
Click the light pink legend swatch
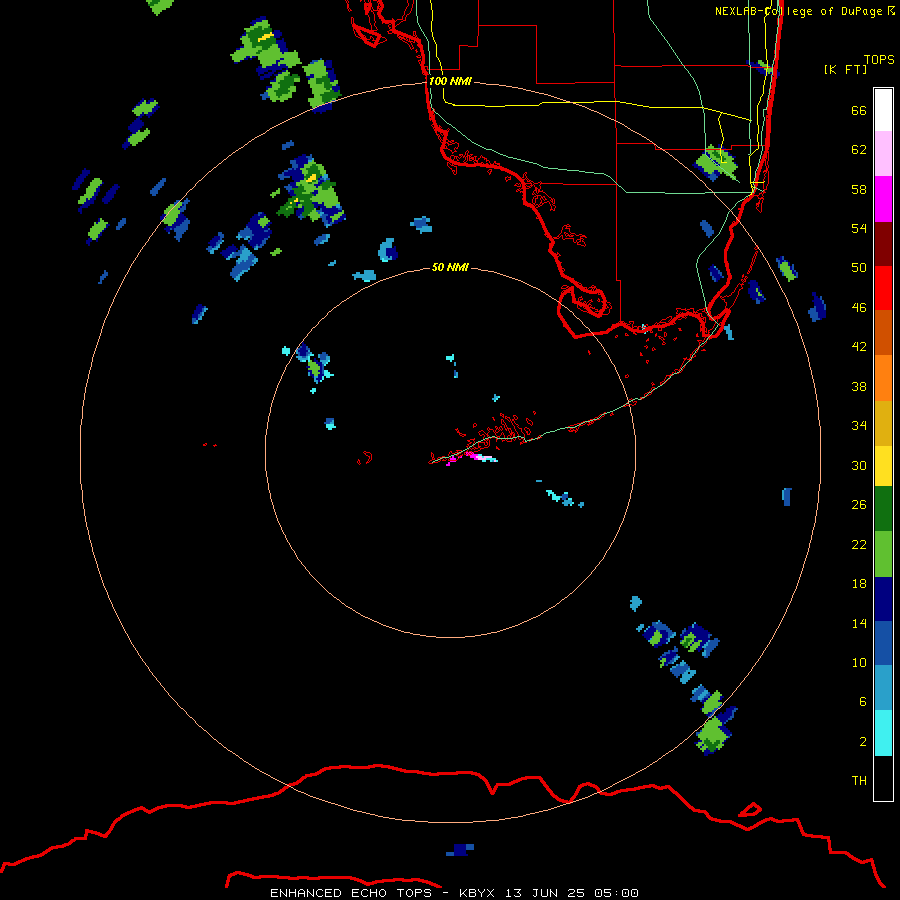coord(883,153)
